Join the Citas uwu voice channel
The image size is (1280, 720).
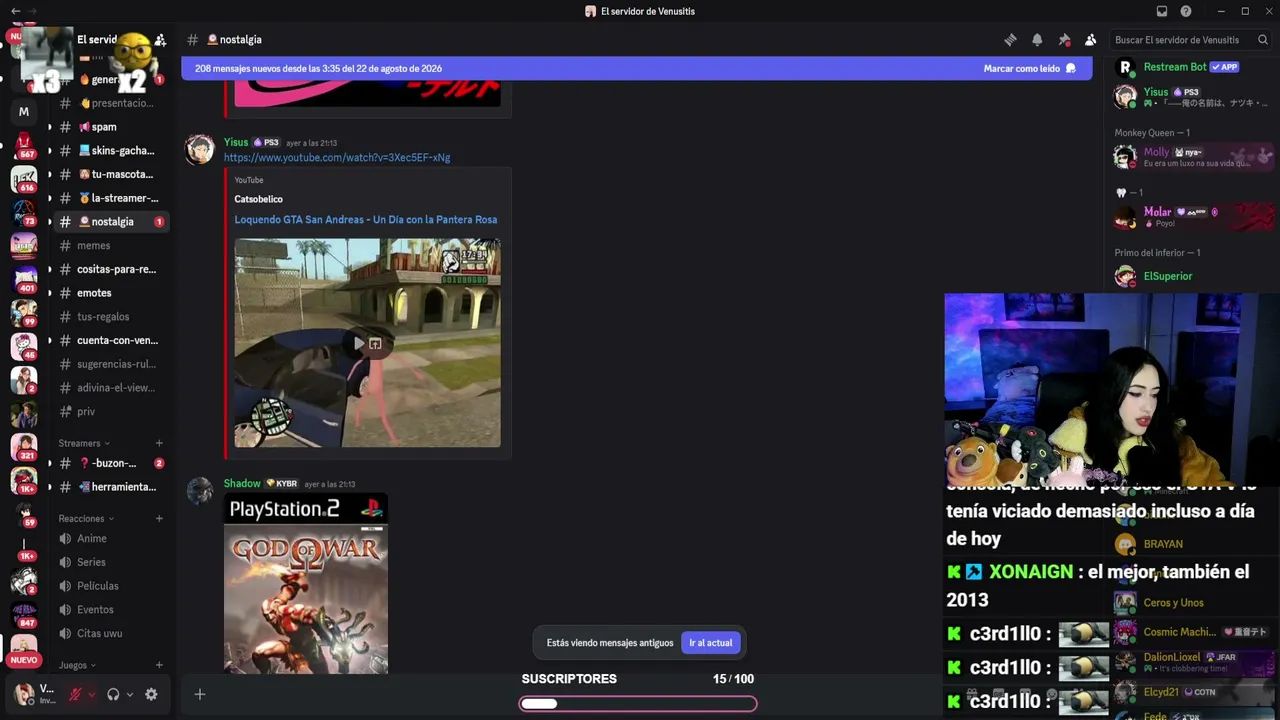[109, 633]
